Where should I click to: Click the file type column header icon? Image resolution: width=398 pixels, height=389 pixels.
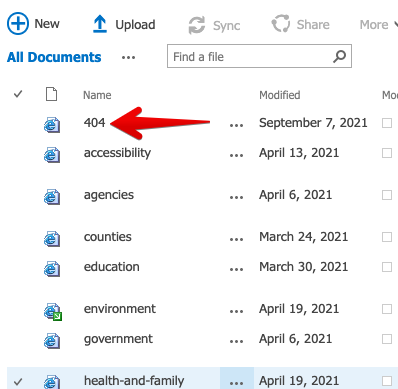click(x=51, y=94)
